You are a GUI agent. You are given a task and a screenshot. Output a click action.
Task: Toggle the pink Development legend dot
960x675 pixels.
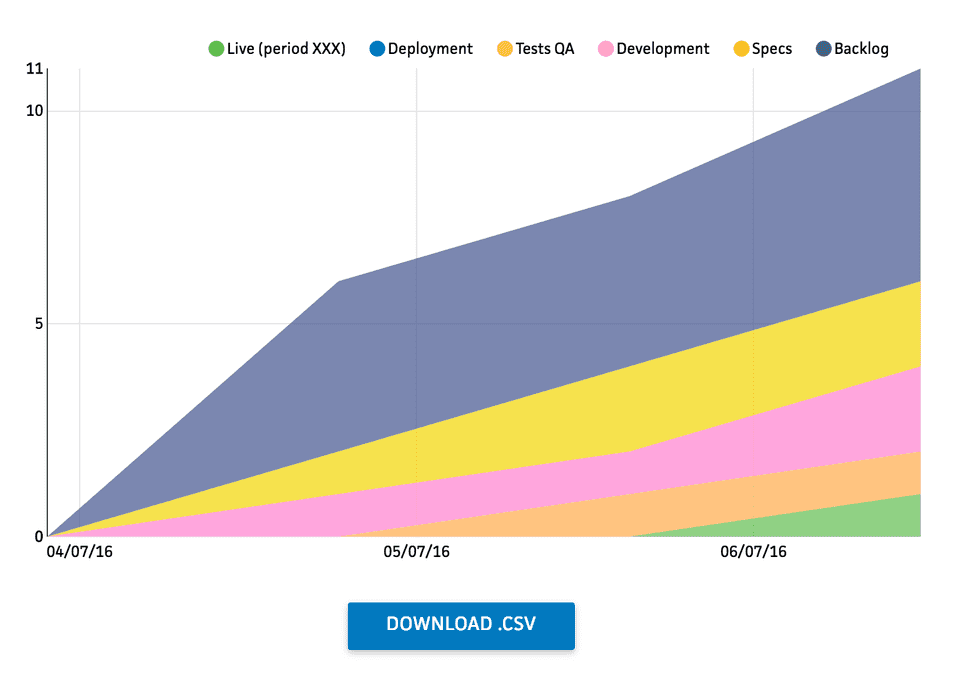pos(606,48)
